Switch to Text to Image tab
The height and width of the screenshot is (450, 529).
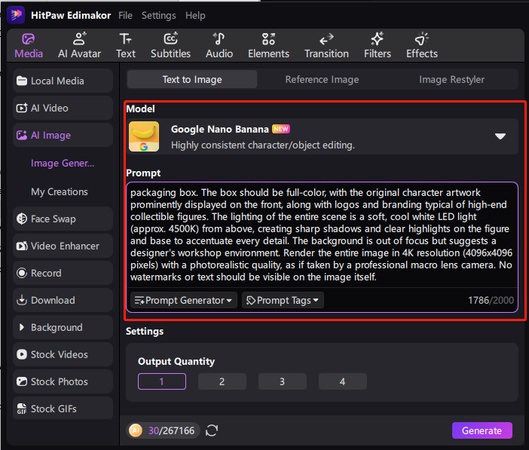192,80
